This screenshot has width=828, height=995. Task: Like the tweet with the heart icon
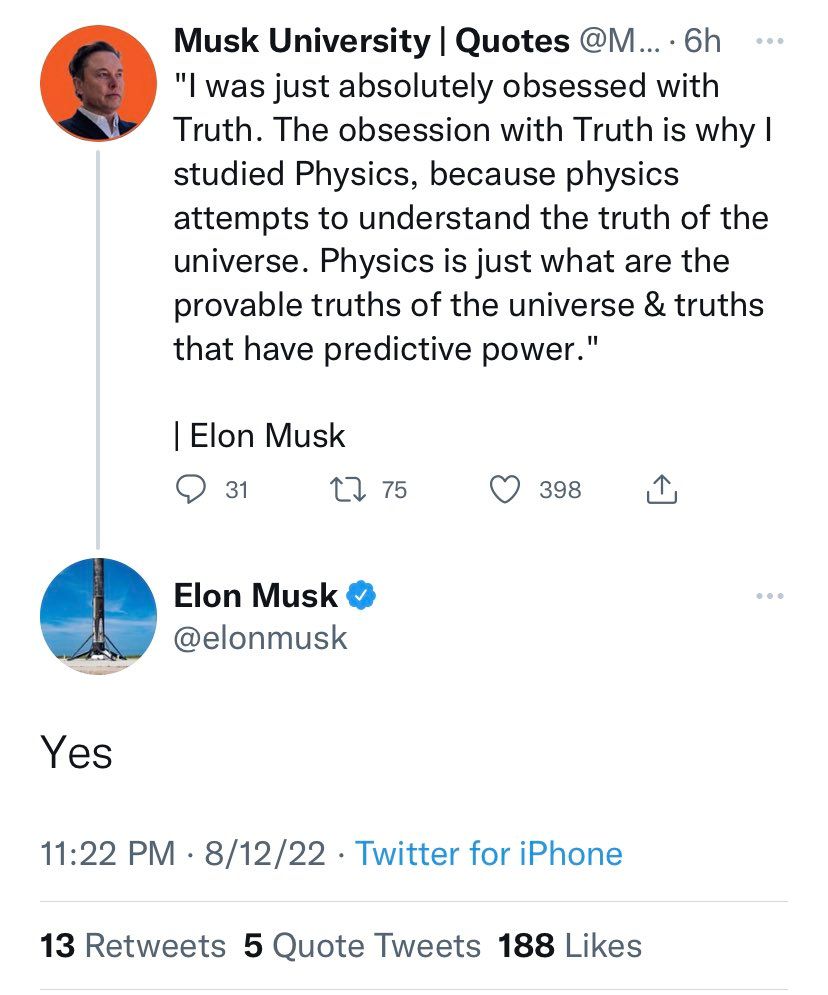(507, 489)
